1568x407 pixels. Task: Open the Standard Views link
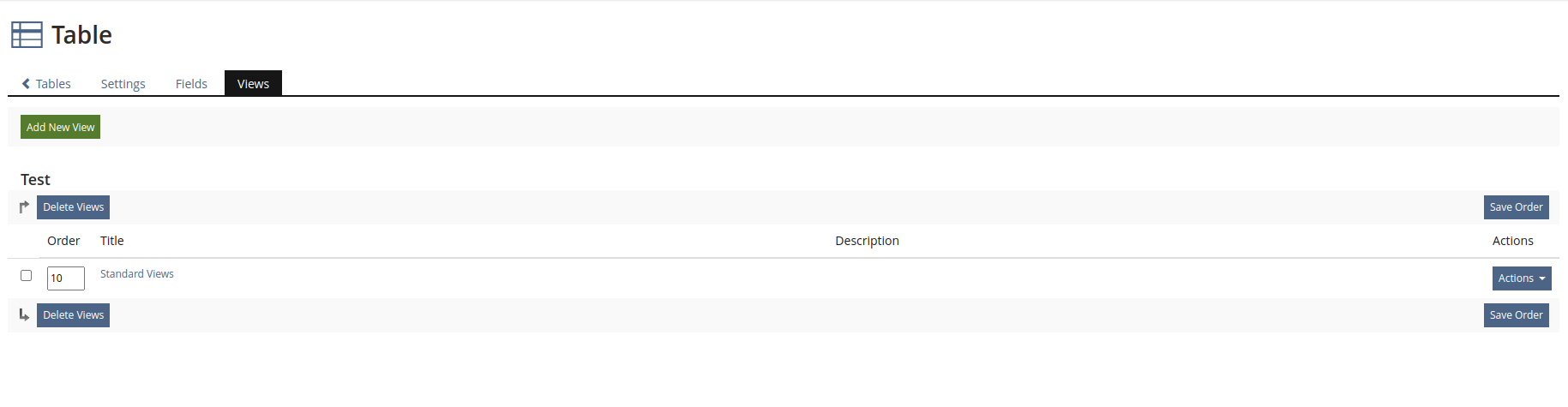point(137,274)
